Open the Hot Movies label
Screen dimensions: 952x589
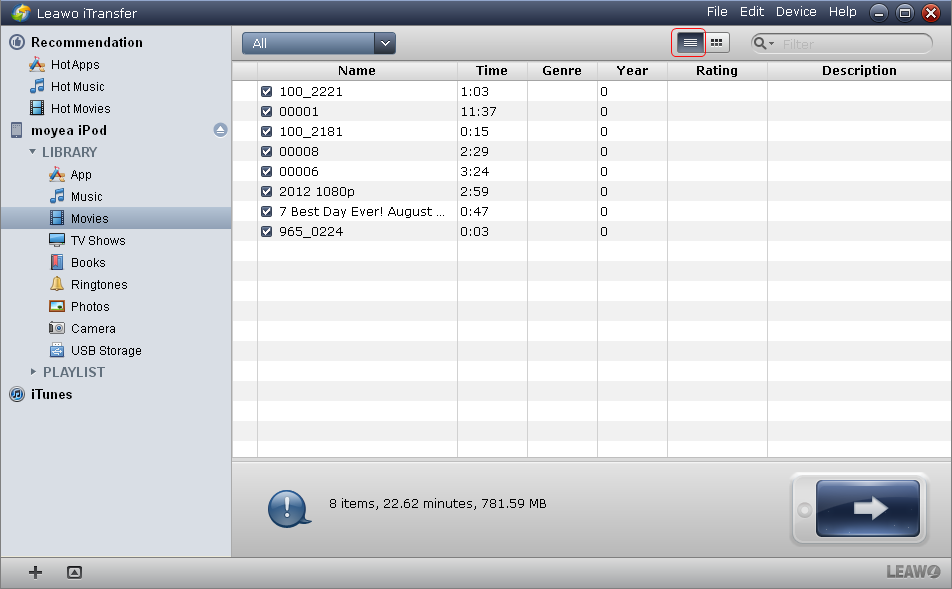[x=81, y=109]
